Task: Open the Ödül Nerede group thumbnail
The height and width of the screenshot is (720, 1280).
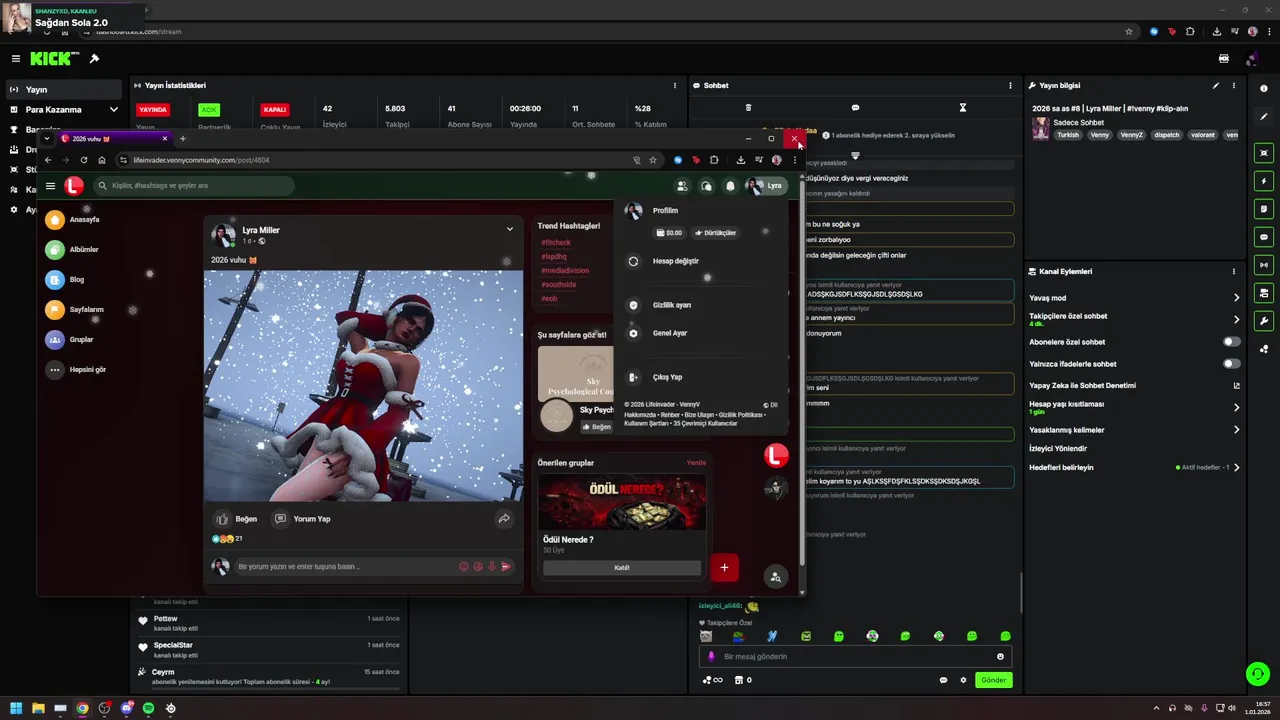Action: [622, 501]
